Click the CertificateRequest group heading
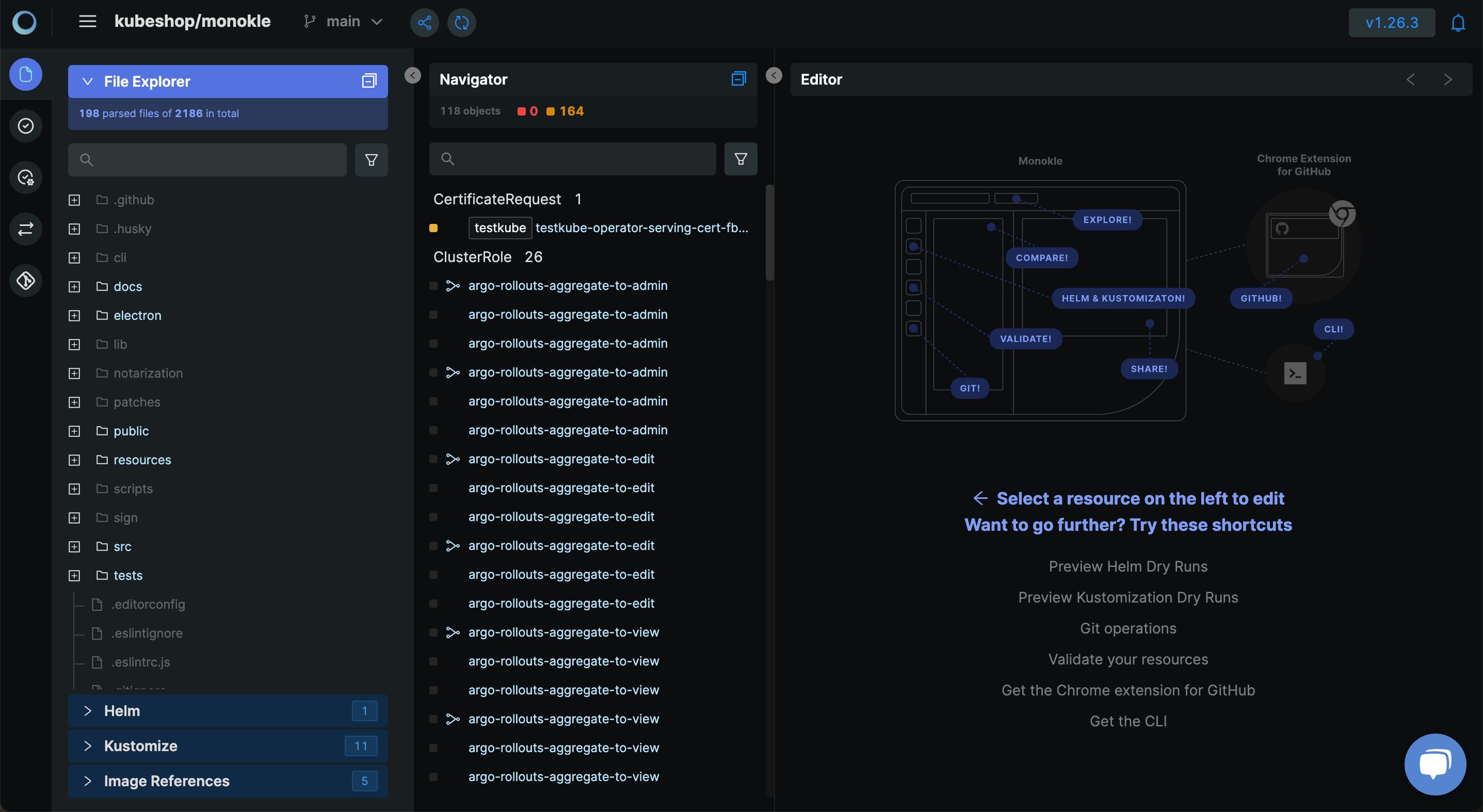Screen dimensions: 1483x812 click(x=497, y=199)
